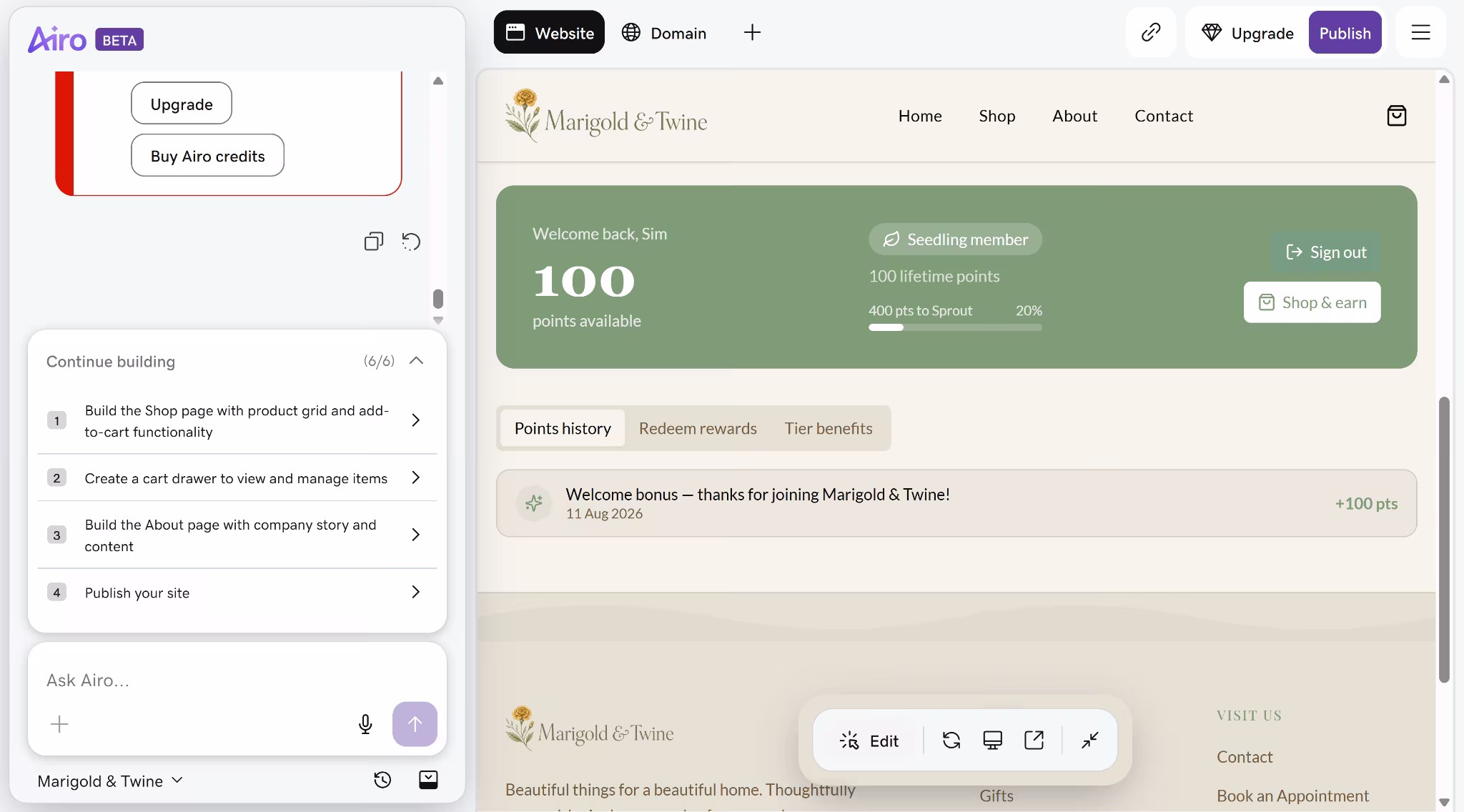Switch to the Website tab
The width and height of the screenshot is (1464, 812).
[x=549, y=32]
